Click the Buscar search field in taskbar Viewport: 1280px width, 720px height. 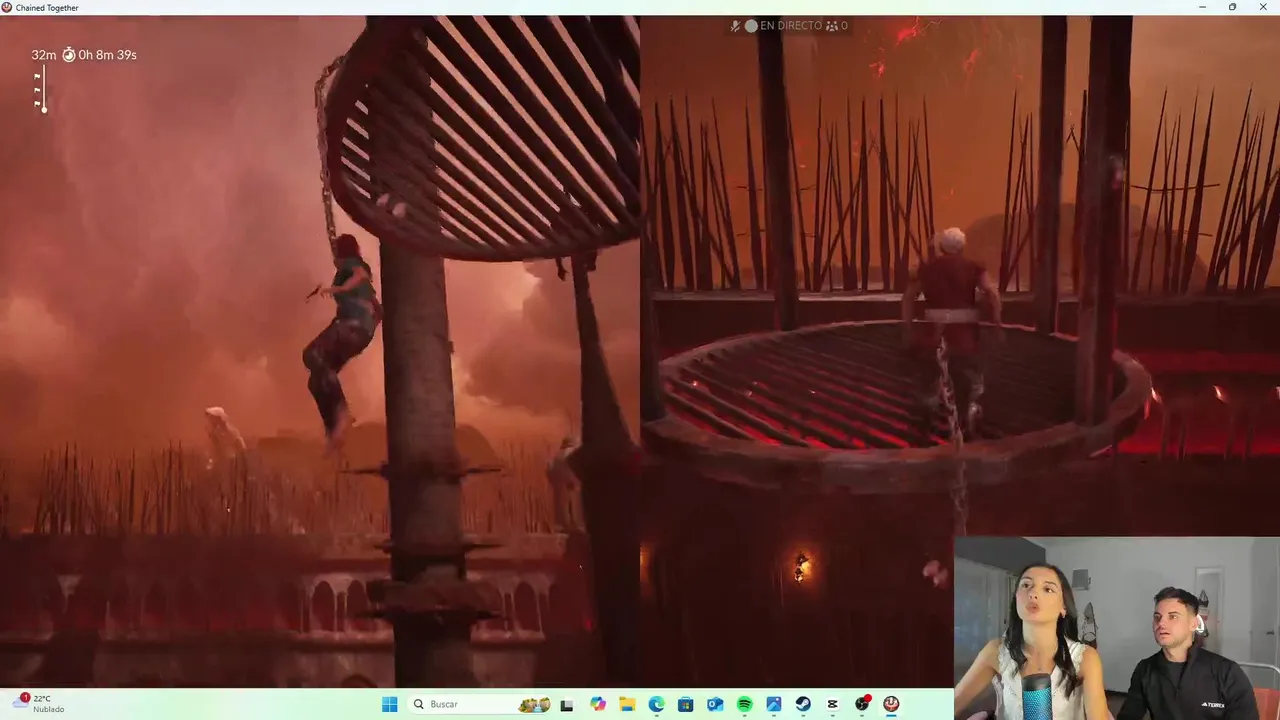[480, 704]
